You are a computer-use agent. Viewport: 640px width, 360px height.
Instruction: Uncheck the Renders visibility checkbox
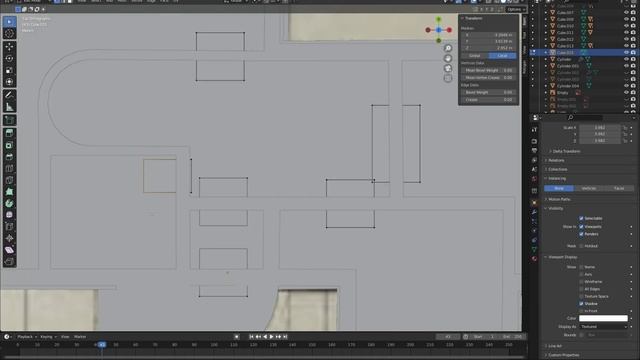pos(581,234)
